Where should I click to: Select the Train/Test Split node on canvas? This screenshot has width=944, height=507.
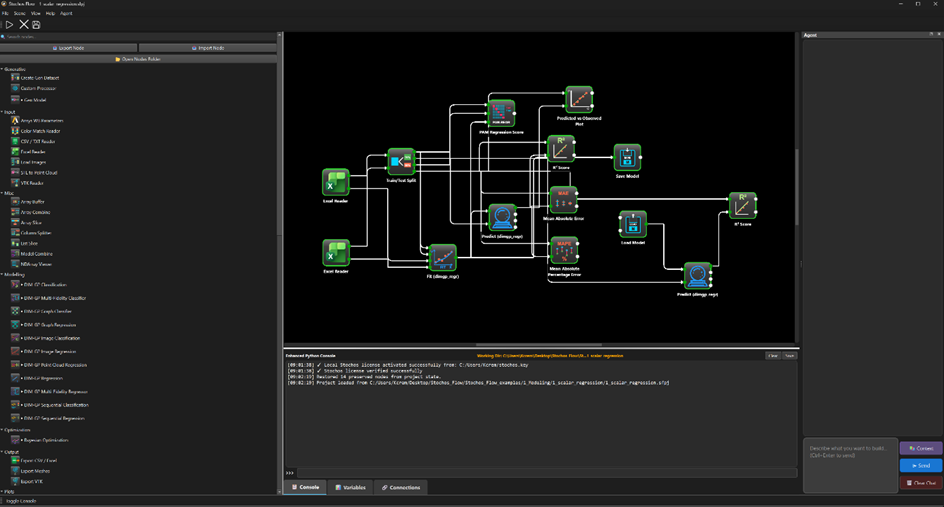point(401,161)
